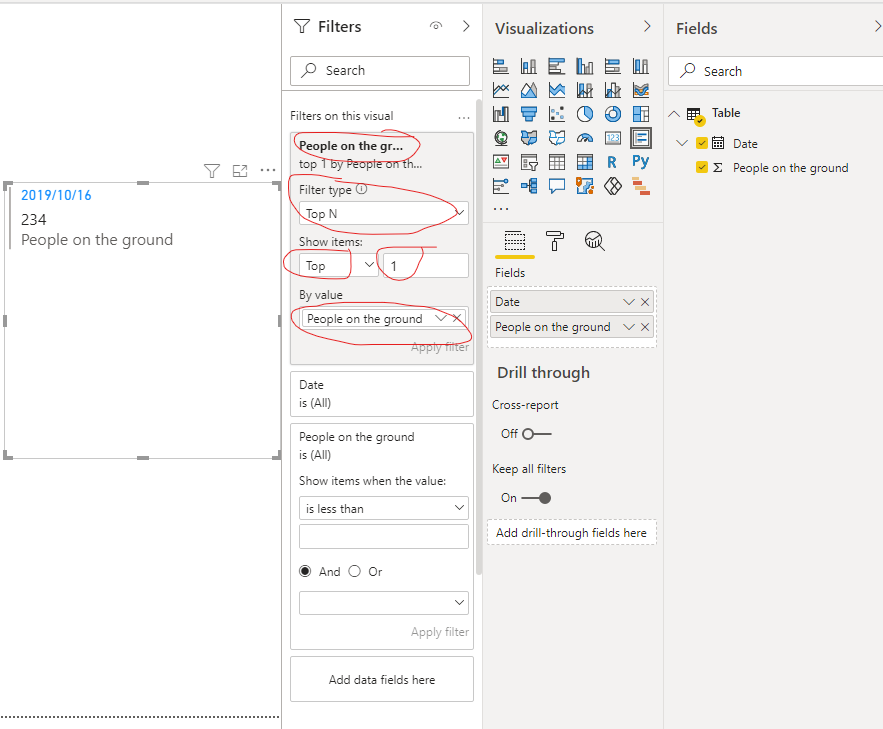This screenshot has width=883, height=729.
Task: Choose the Pie chart visual
Action: (585, 114)
